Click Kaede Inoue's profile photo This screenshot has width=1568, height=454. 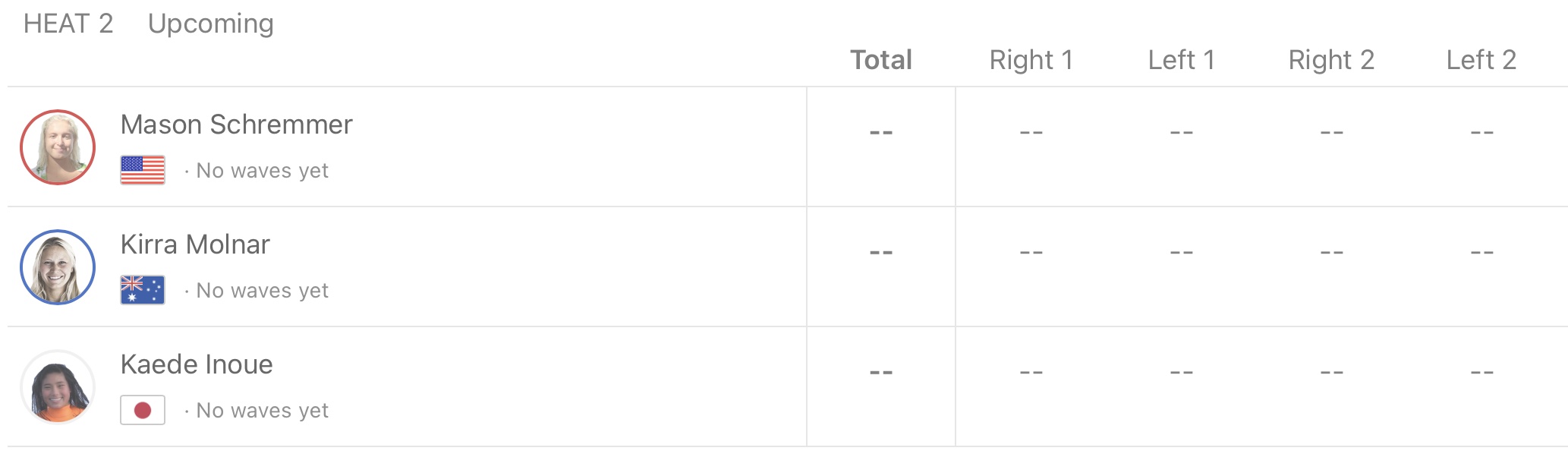[58, 387]
